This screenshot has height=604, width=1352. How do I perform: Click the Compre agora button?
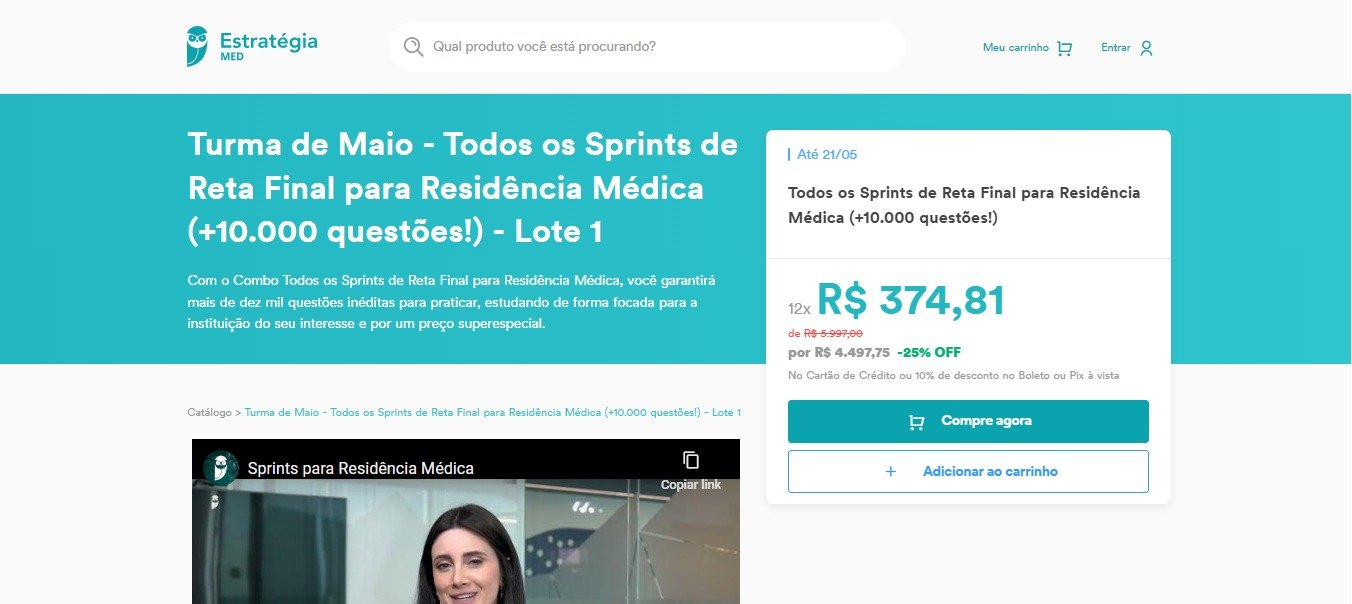coord(968,421)
